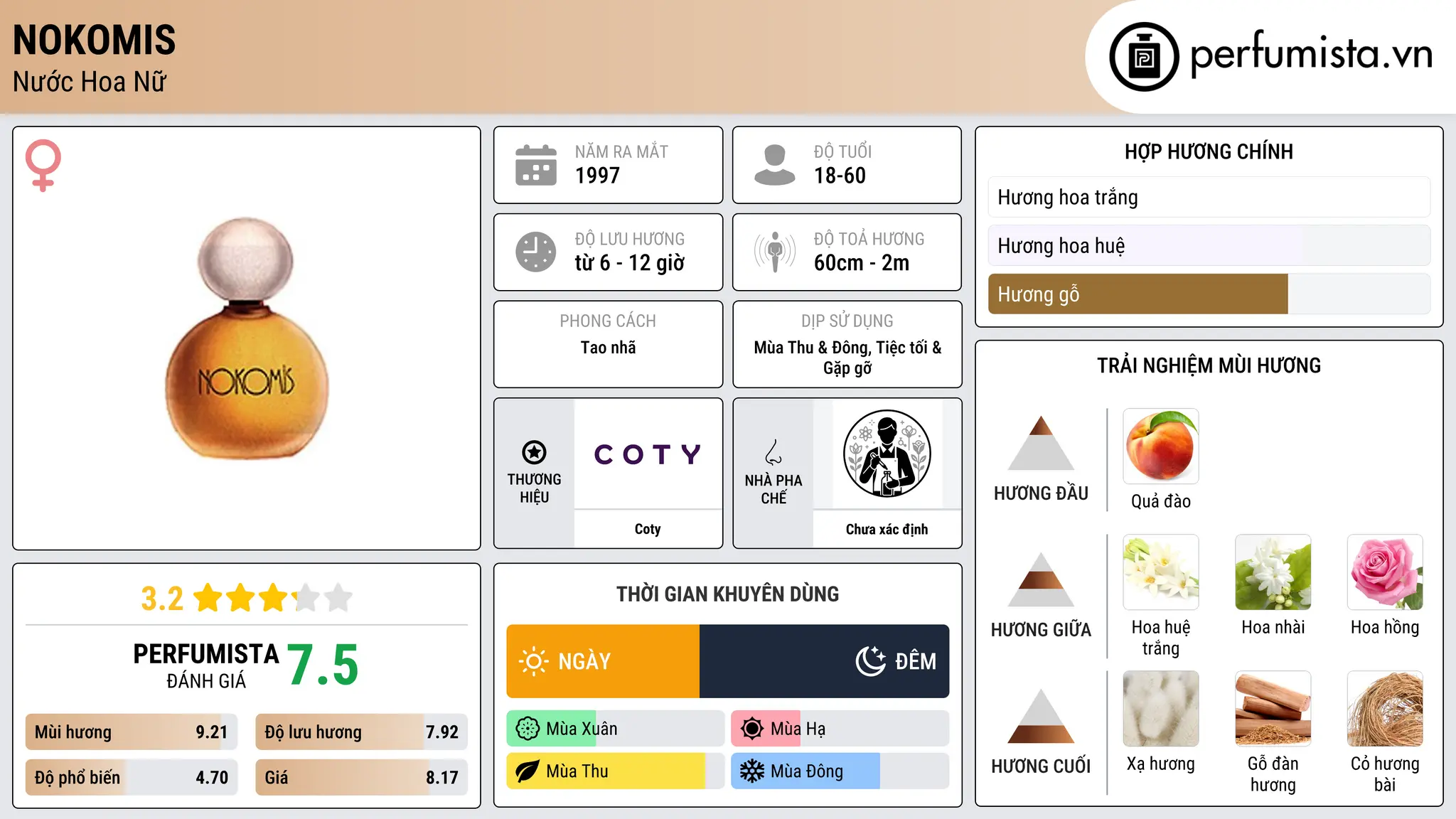
Task: Click the nose icon above Nhà pha chế
Action: tap(773, 452)
